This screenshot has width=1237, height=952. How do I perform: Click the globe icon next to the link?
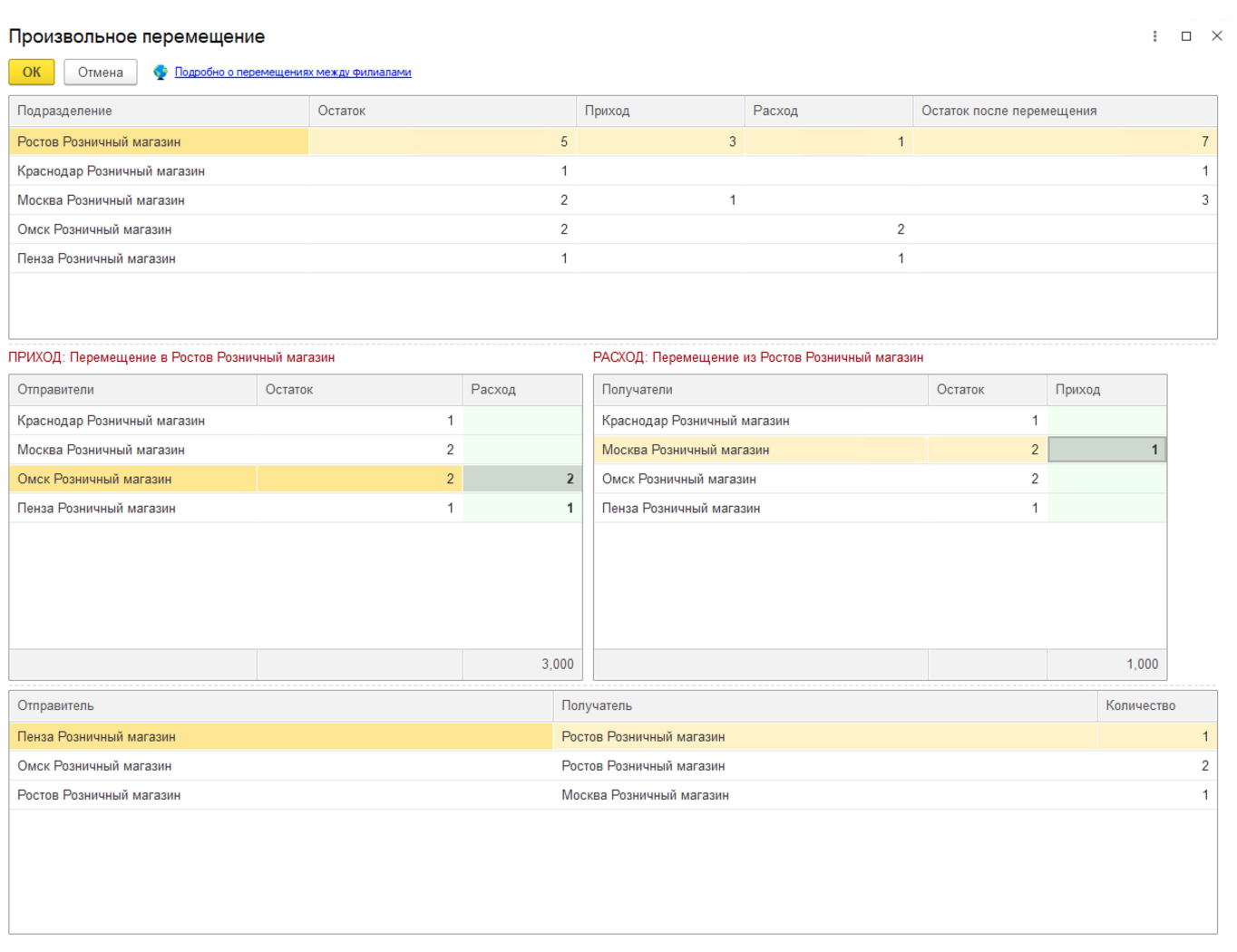(161, 73)
